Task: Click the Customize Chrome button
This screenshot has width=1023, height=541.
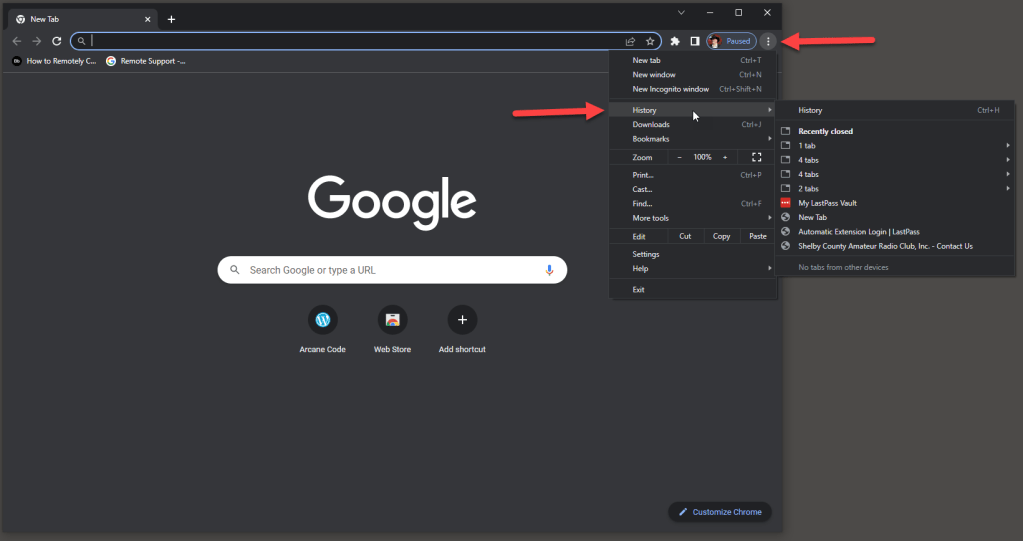Action: pos(719,512)
